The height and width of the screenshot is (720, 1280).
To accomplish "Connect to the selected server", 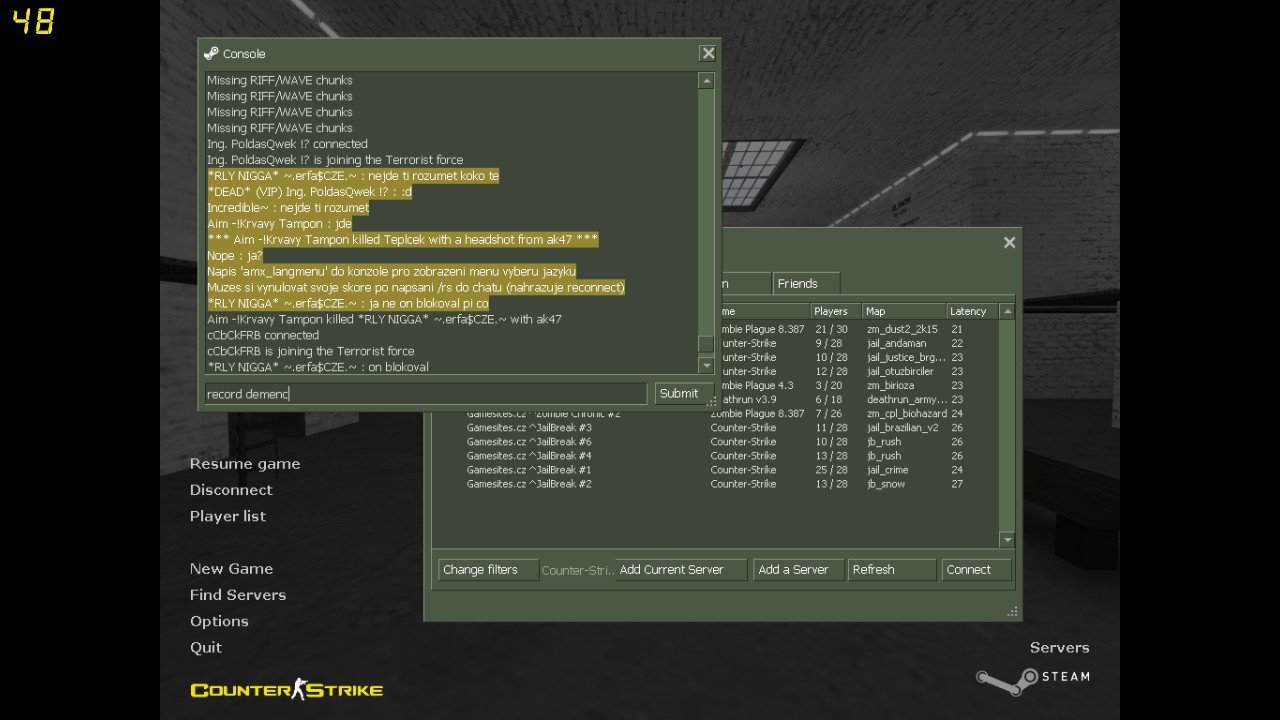I will pyautogui.click(x=976, y=570).
